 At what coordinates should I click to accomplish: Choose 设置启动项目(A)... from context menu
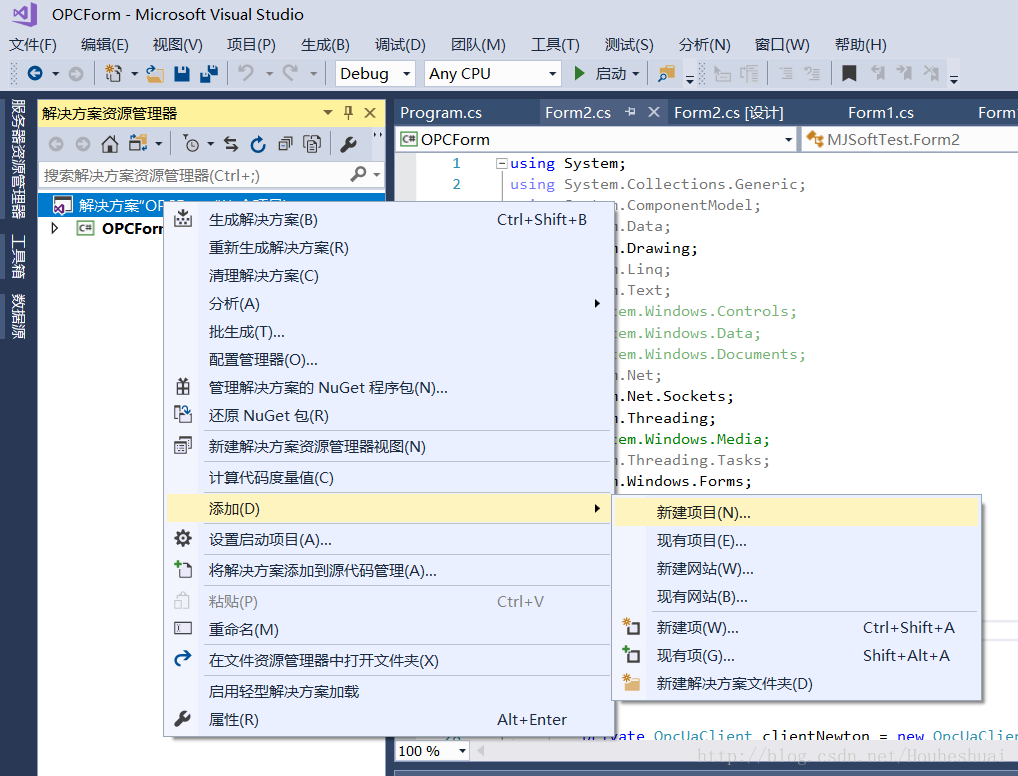pyautogui.click(x=388, y=540)
